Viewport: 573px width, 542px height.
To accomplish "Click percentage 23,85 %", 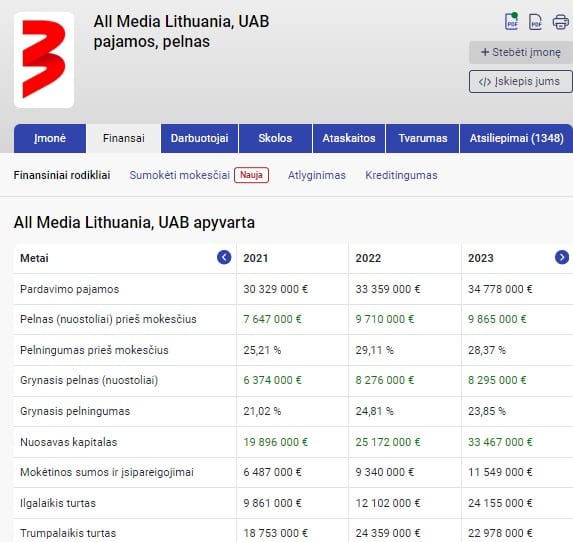I will click(x=487, y=411).
